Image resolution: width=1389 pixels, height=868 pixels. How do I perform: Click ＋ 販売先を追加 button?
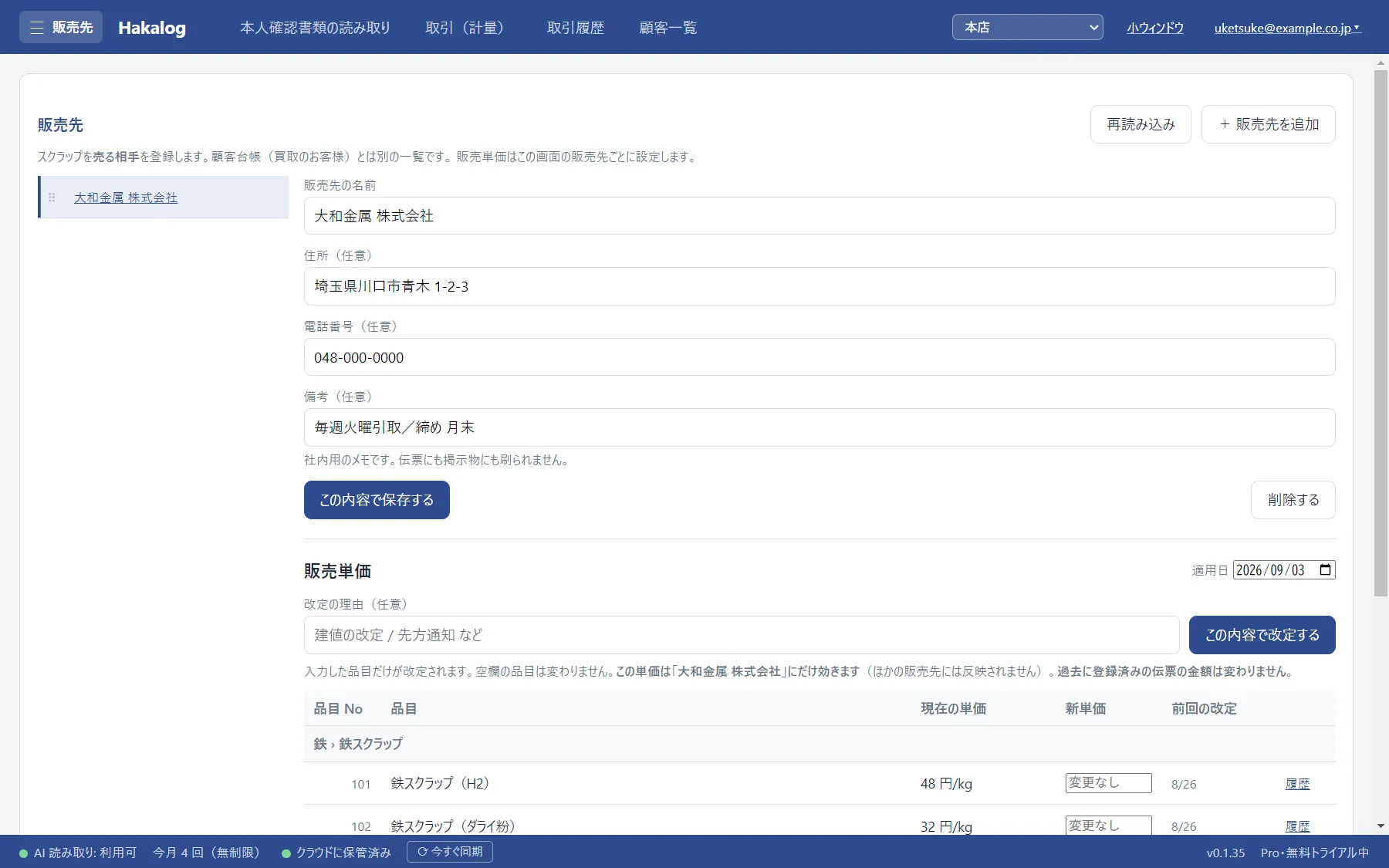(1269, 124)
